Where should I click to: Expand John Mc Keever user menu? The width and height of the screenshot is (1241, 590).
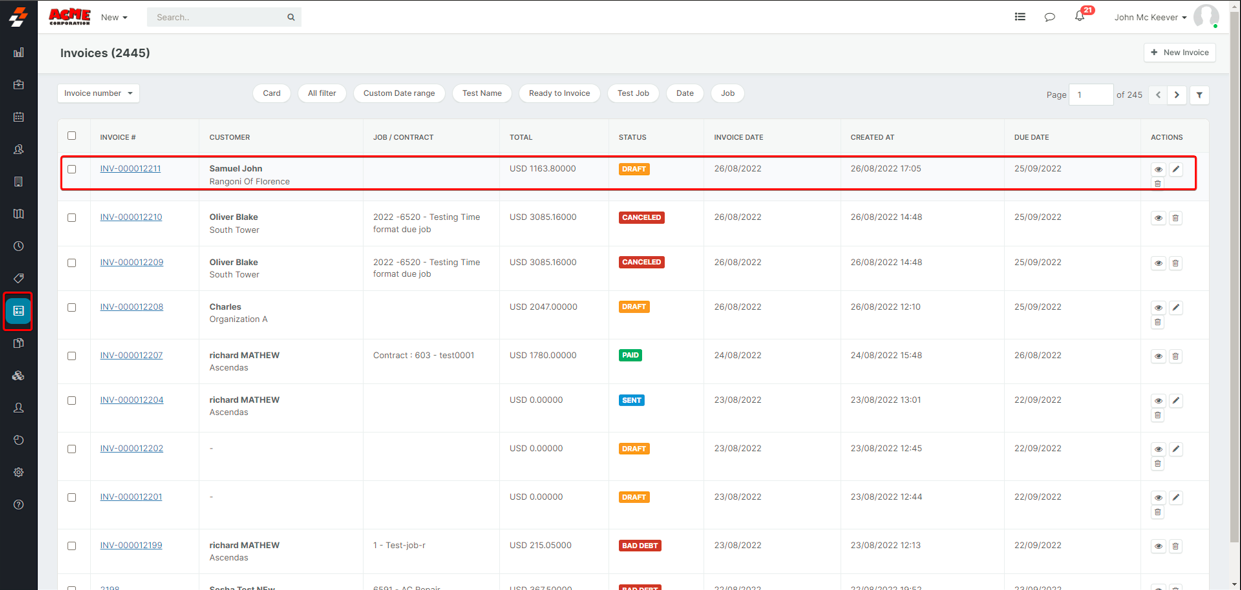point(1150,17)
